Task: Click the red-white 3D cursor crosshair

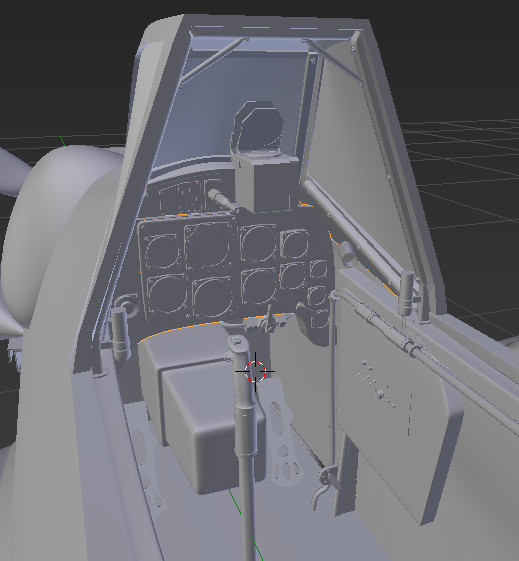Action: 255,371
